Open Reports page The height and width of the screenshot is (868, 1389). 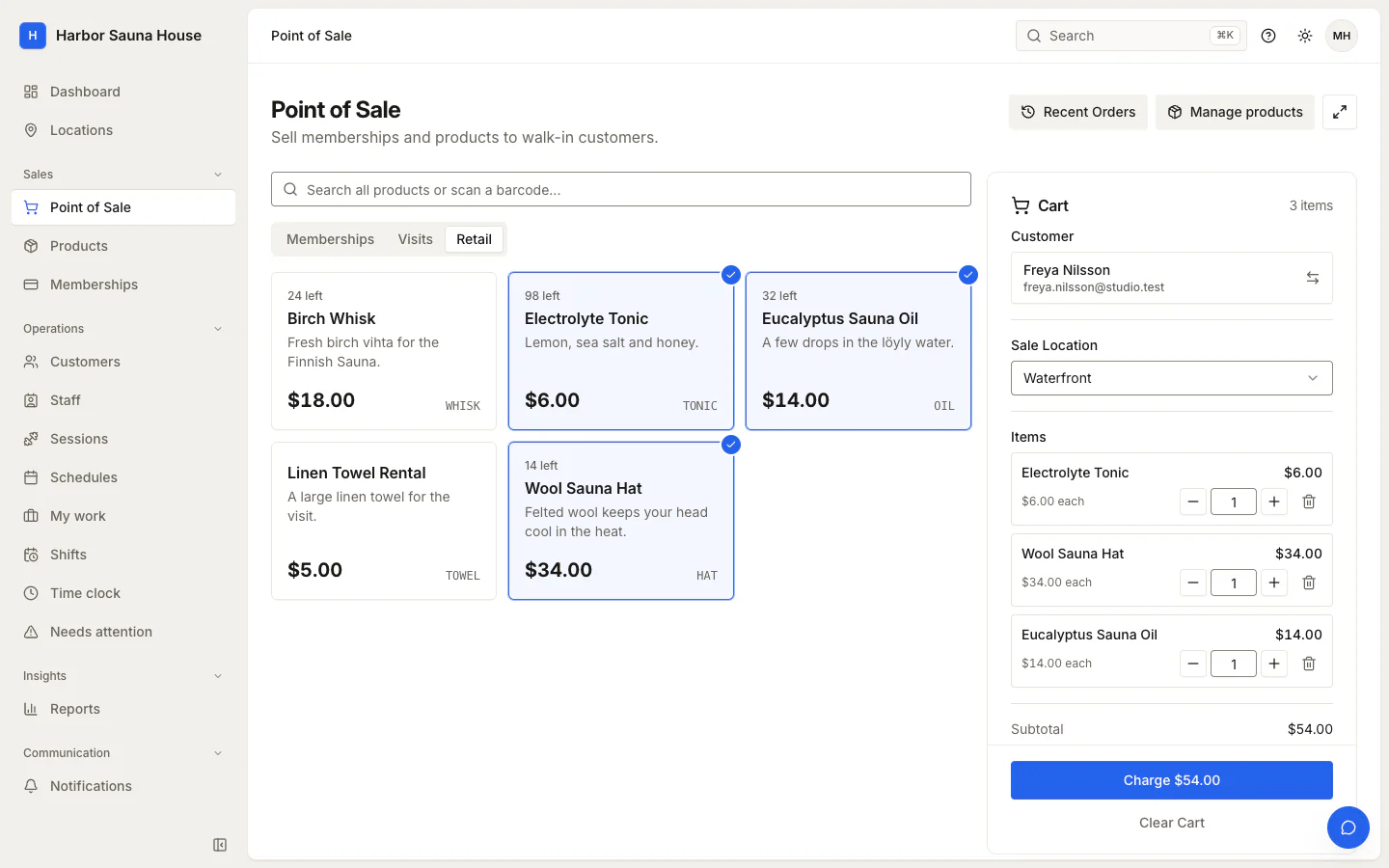pyautogui.click(x=123, y=709)
